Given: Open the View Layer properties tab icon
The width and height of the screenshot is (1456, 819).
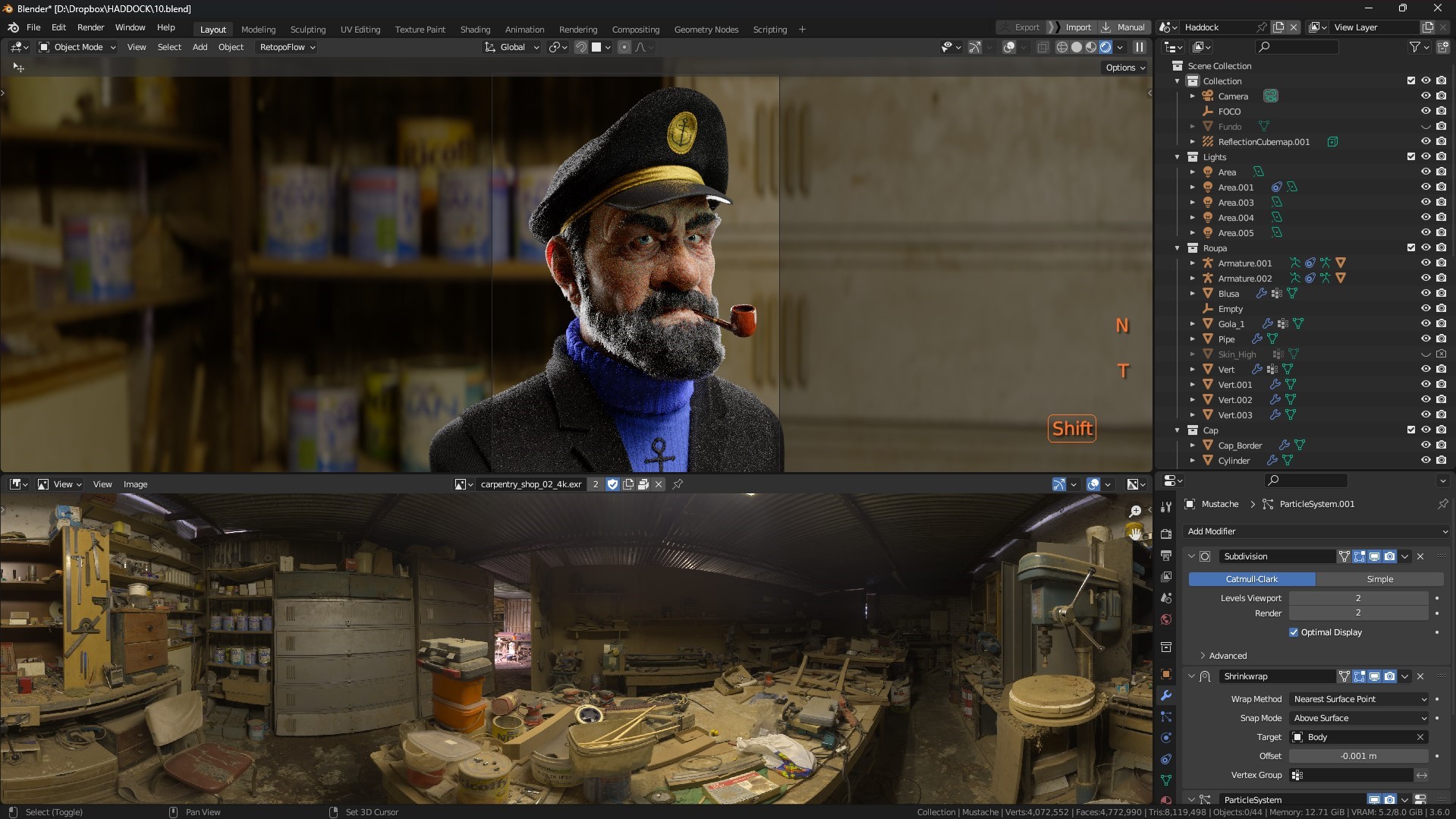Looking at the screenshot, I should [x=1166, y=577].
